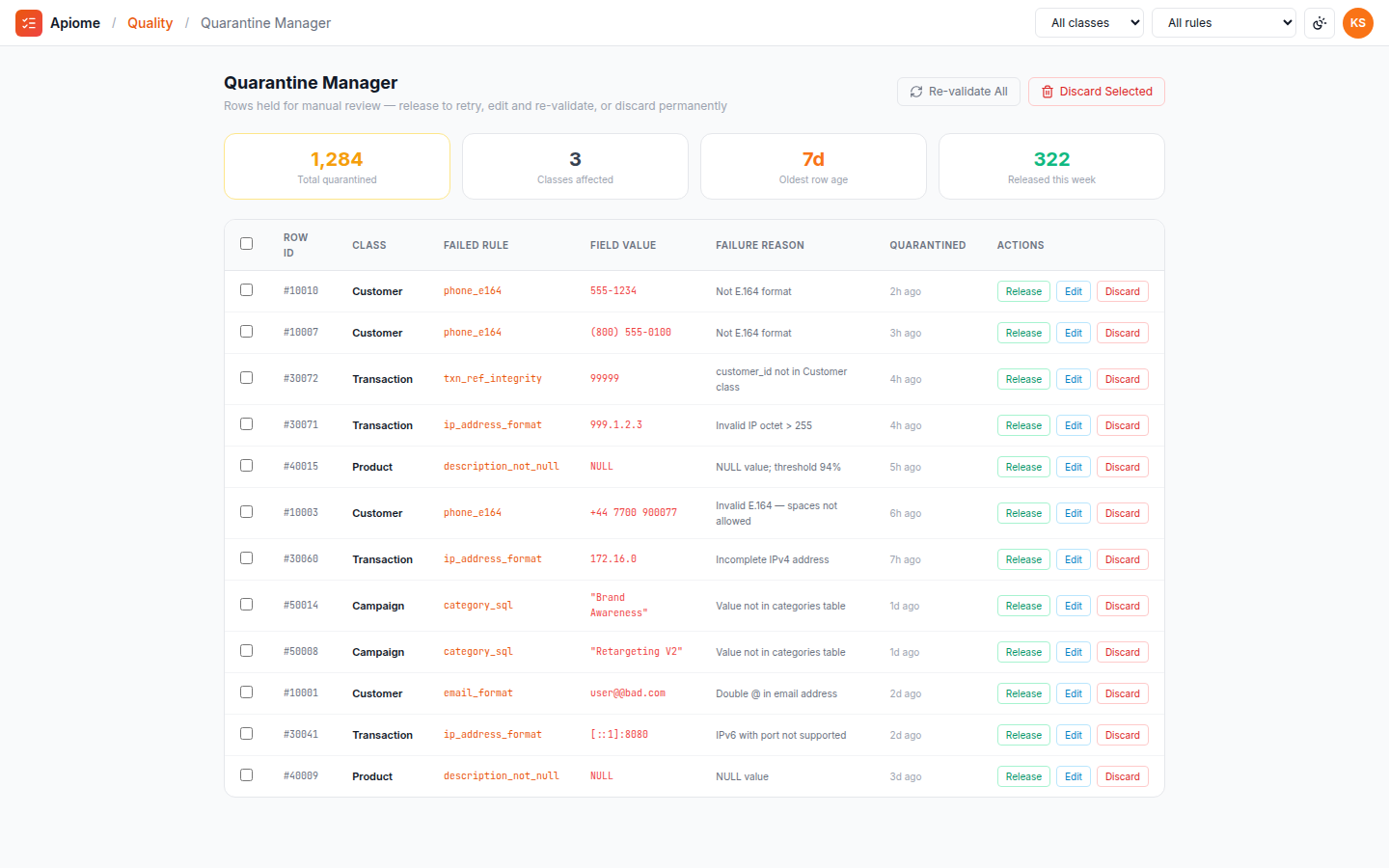The image size is (1389, 868).
Task: Edit row #10010
Action: (x=1074, y=291)
